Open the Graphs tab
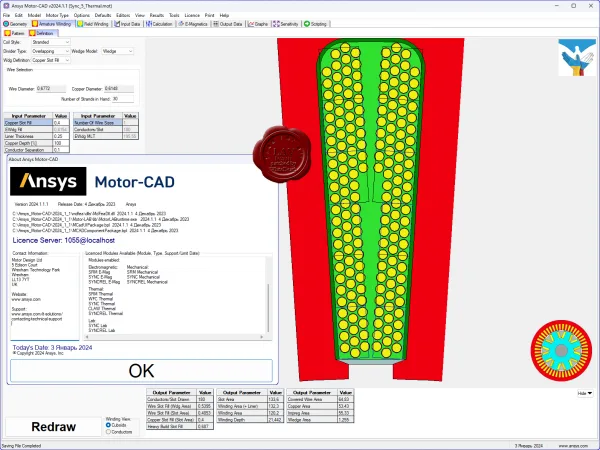This screenshot has width=600, height=450. point(258,24)
